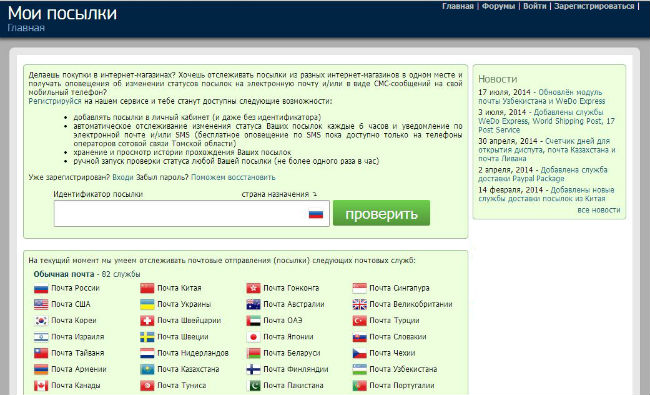Open Зарегистрироваться in the top navigation
650x395 pixels.
tap(594, 6)
